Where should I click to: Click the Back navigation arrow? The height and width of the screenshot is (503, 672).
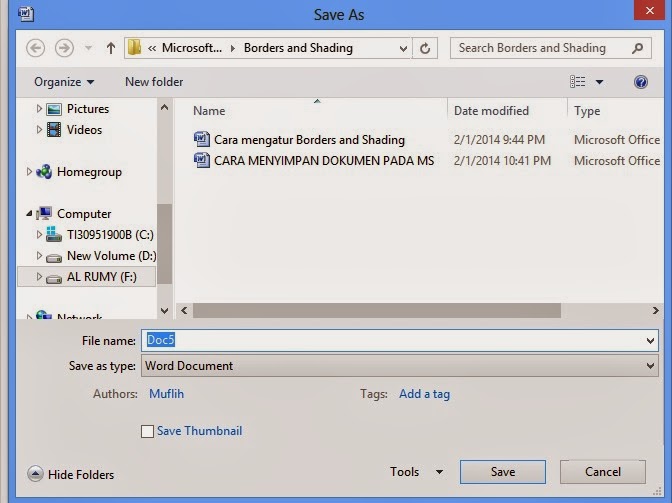(36, 48)
